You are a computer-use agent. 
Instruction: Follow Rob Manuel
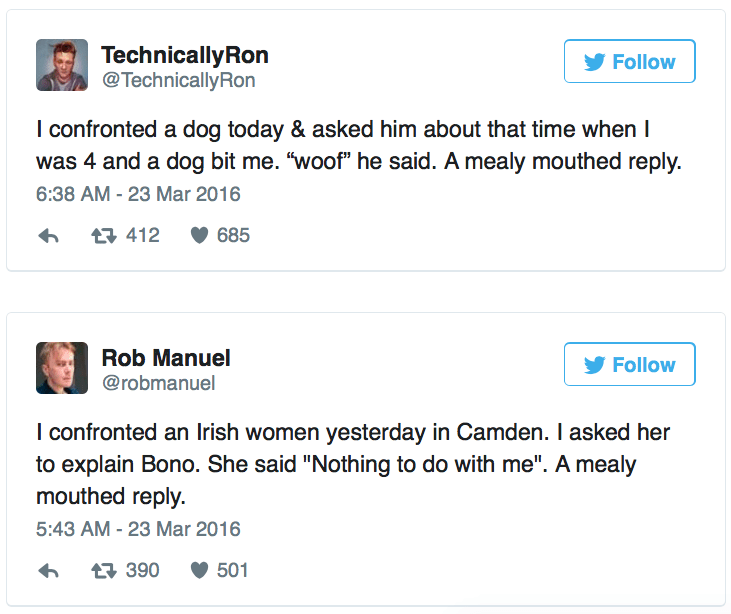click(629, 365)
